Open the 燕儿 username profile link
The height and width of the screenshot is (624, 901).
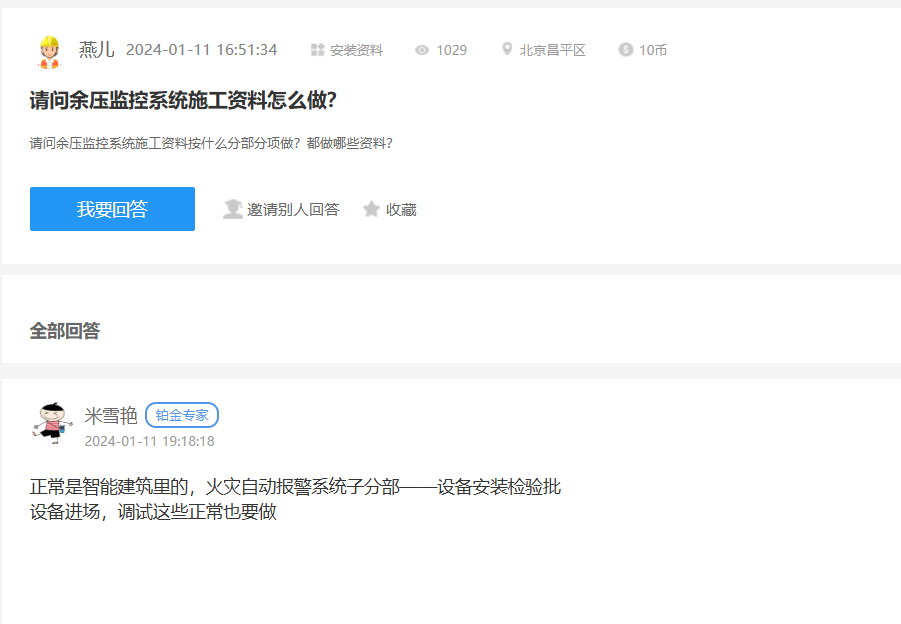point(97,50)
